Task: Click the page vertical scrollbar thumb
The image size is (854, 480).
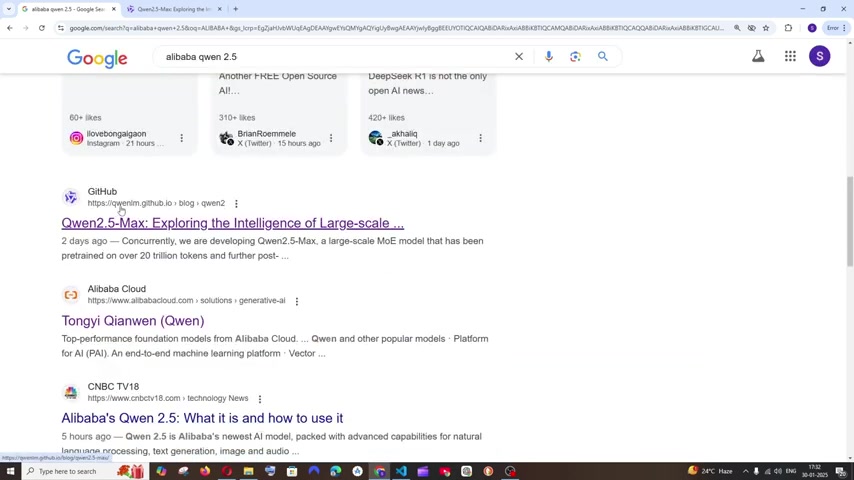Action: tap(850, 221)
